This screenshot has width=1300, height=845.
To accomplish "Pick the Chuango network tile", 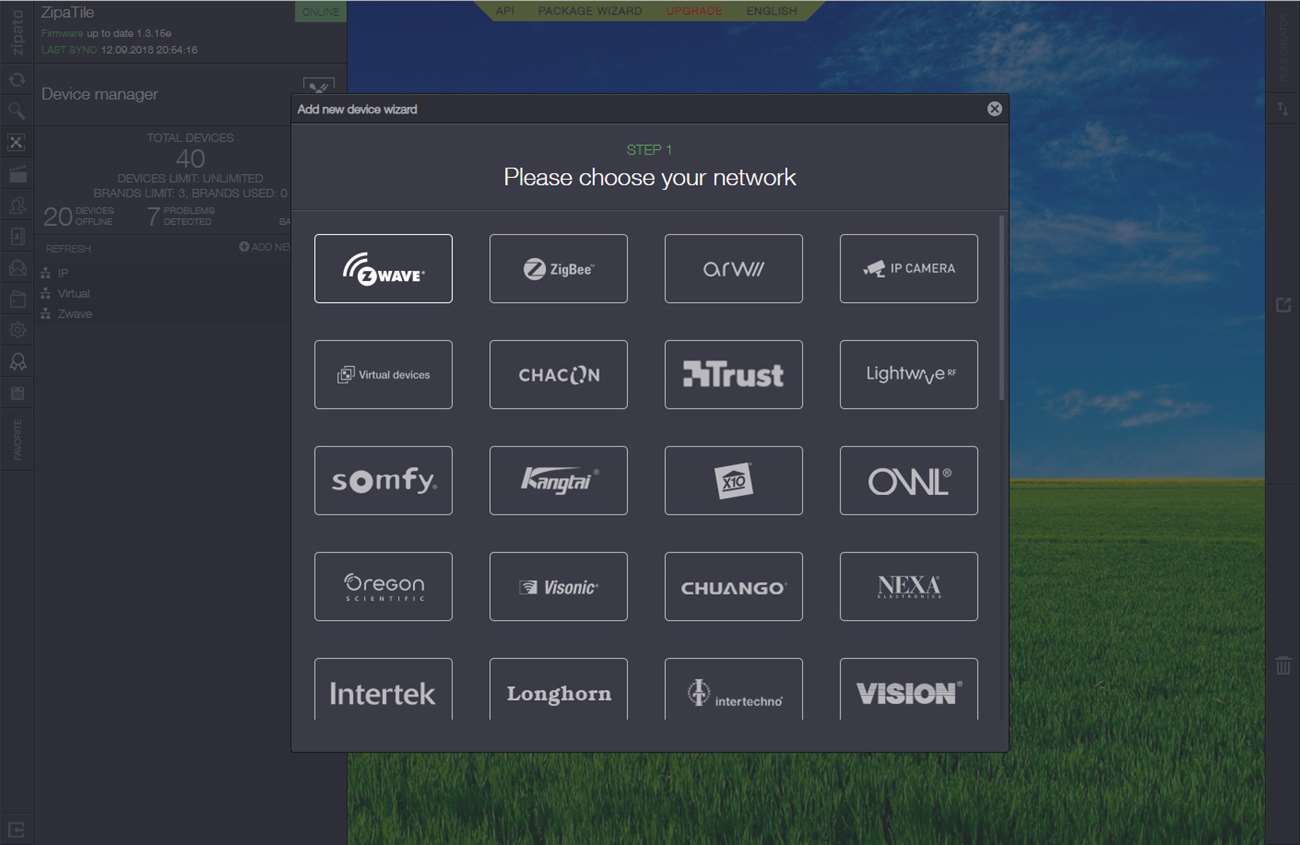I will 733,586.
